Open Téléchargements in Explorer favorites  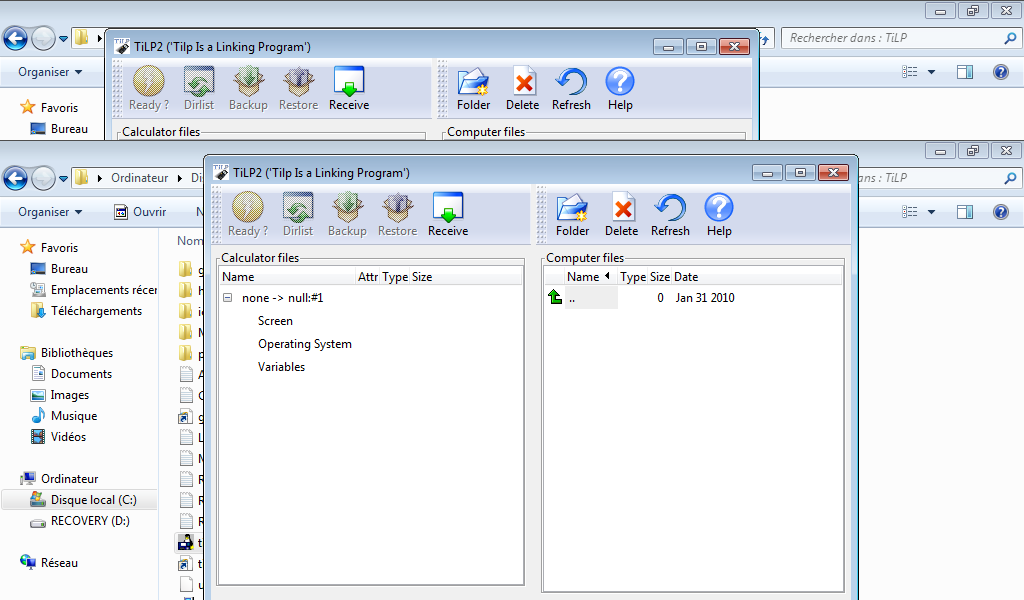pos(96,311)
